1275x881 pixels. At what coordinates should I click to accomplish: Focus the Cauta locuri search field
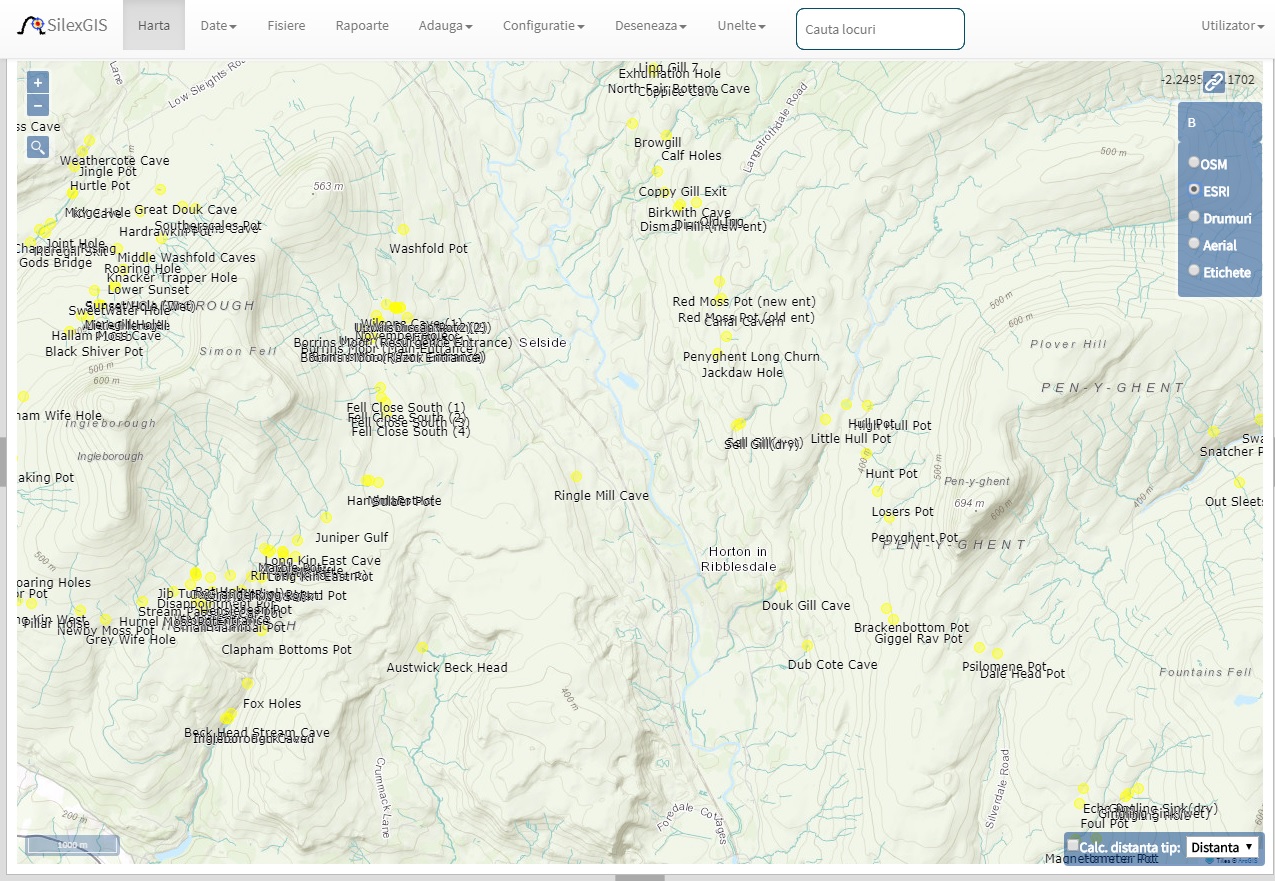tap(880, 29)
